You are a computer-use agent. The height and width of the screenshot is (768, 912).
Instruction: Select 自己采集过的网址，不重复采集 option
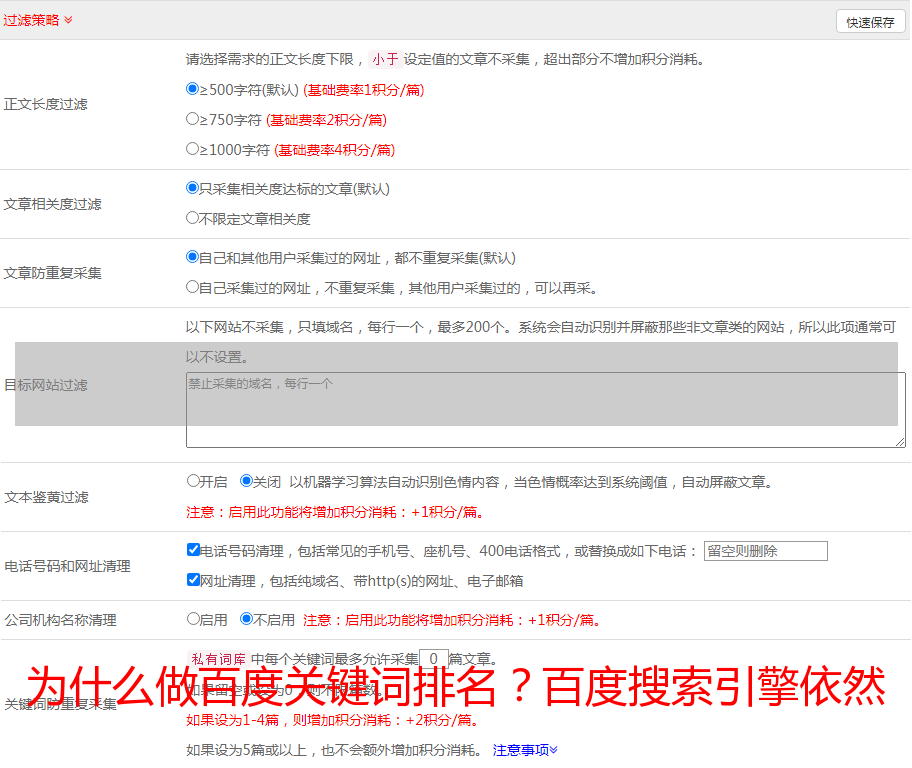(x=192, y=287)
